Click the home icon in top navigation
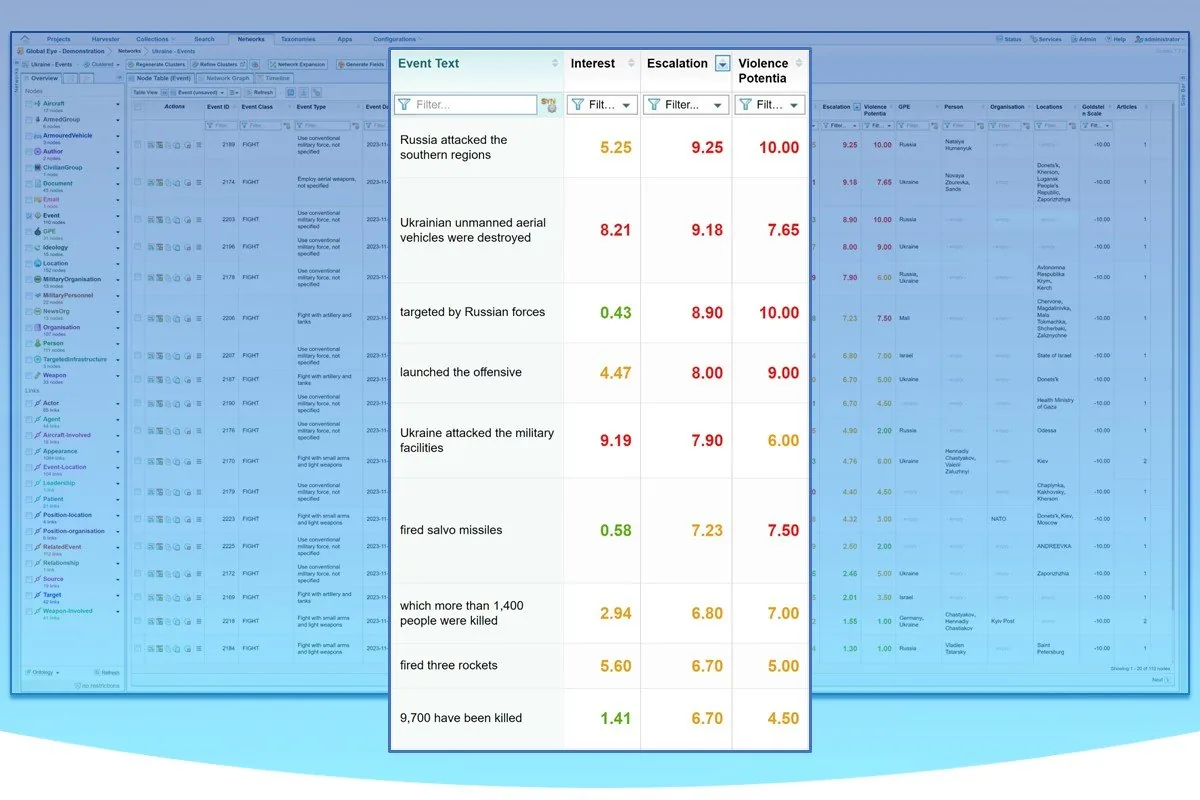1200x800 pixels. pos(24,39)
